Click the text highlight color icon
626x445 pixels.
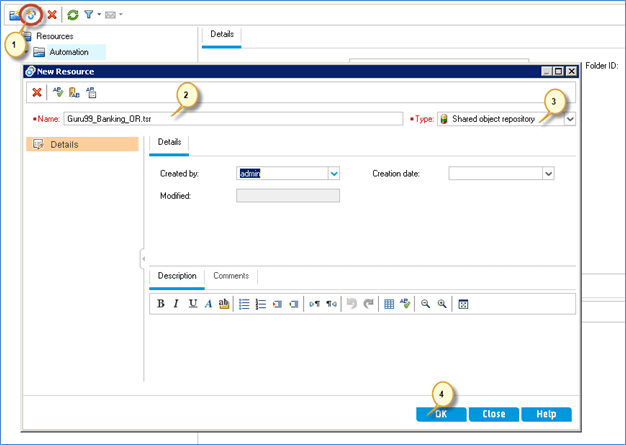[x=224, y=304]
